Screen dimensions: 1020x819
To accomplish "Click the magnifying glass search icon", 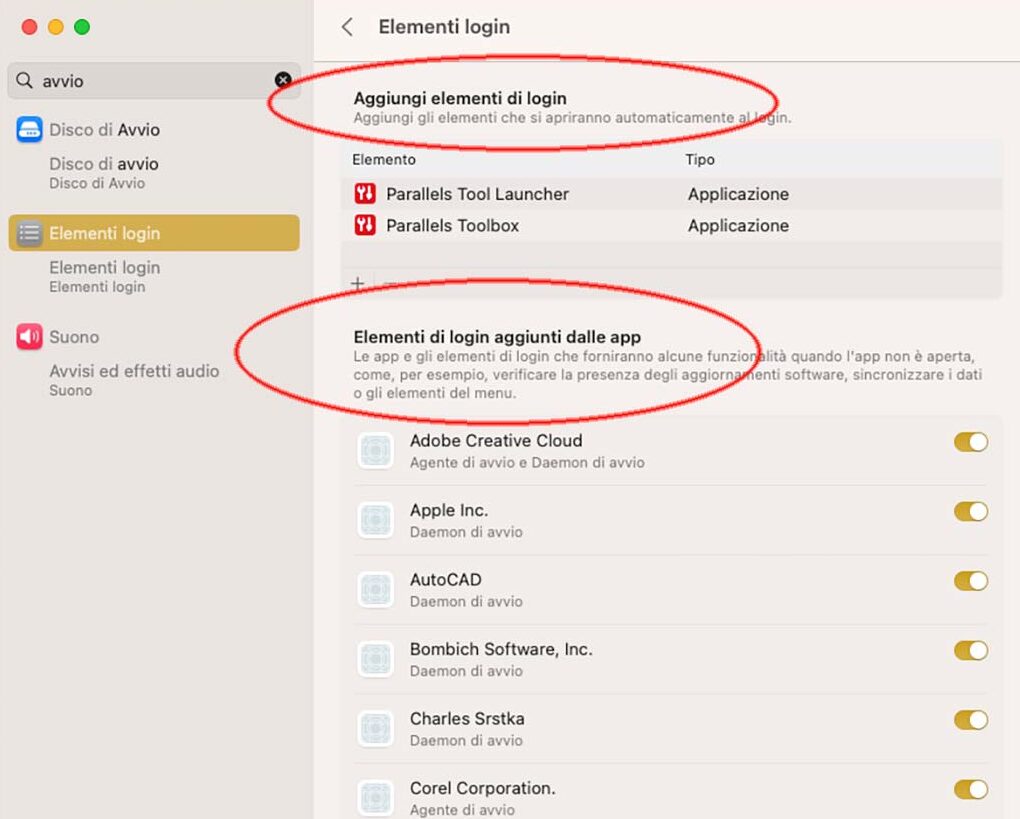I will click(25, 79).
